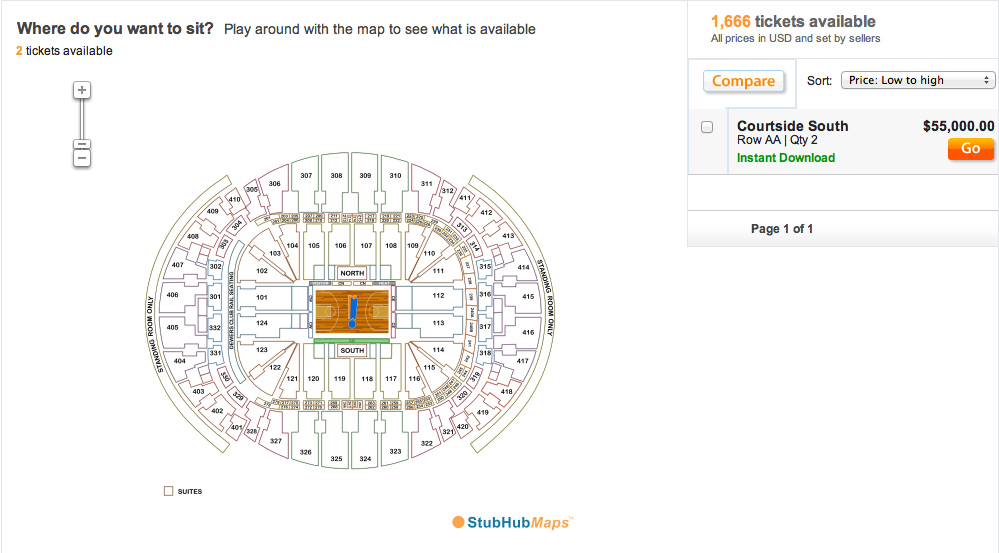Click the SOUTH label on map

[352, 350]
